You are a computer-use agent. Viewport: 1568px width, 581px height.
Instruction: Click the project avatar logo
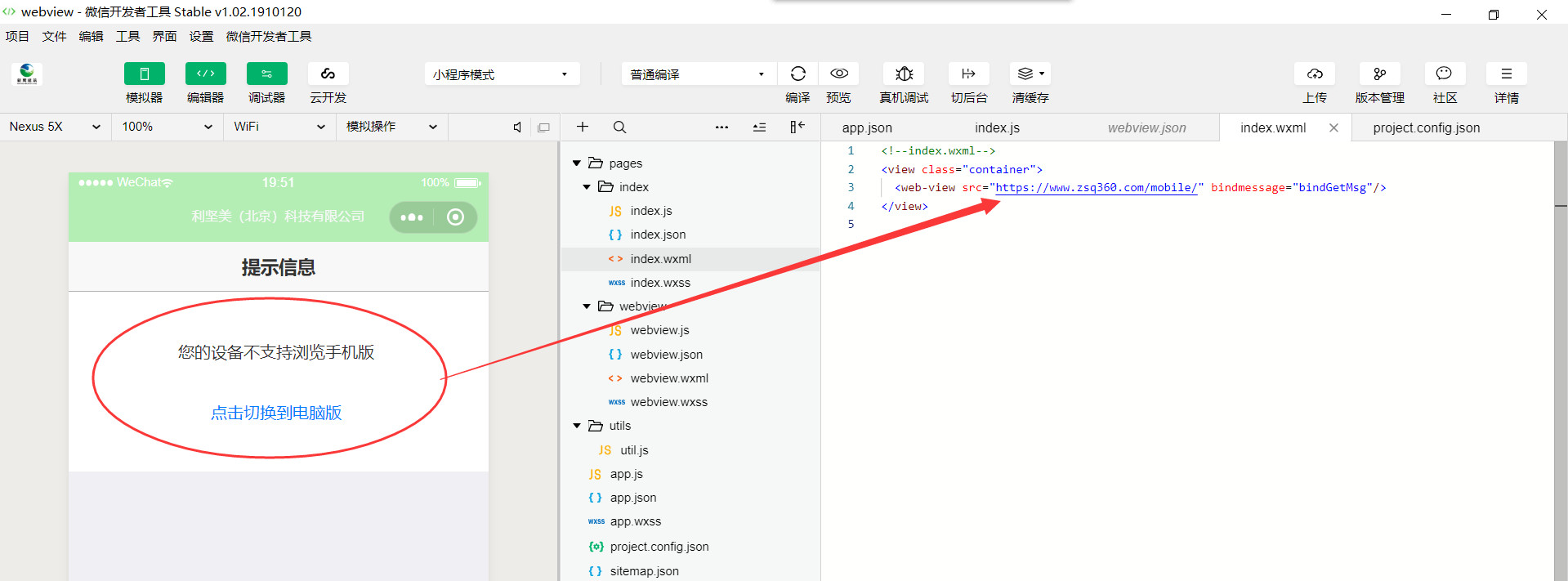pyautogui.click(x=27, y=74)
